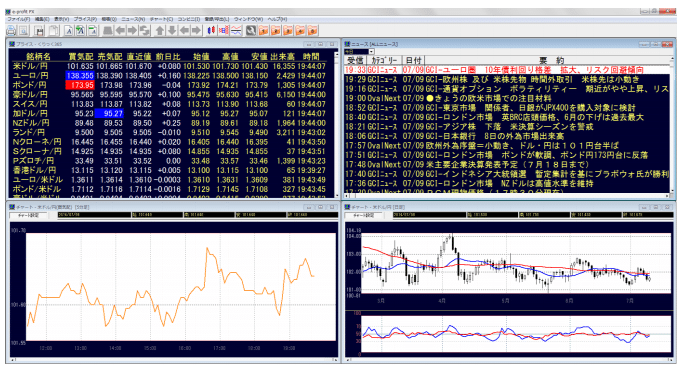
Task: Click the カテゴリー column header in news
Action: click(x=383, y=60)
